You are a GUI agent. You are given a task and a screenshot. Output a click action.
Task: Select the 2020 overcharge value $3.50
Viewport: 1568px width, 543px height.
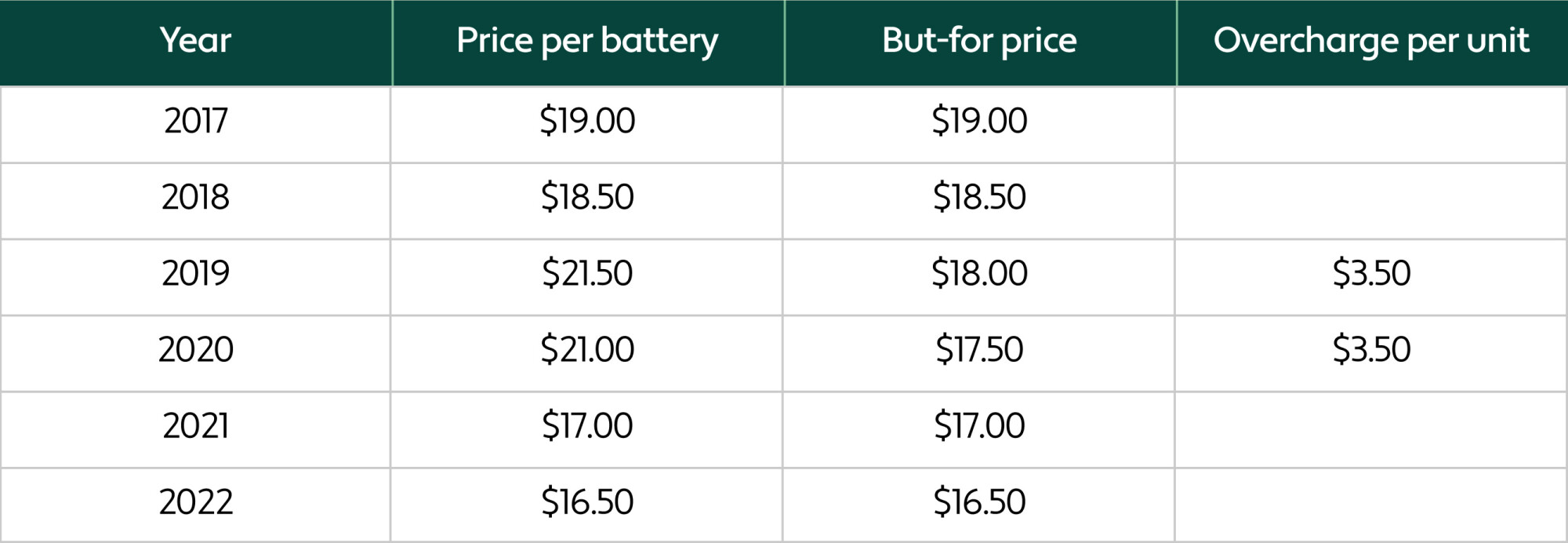pyautogui.click(x=1371, y=349)
